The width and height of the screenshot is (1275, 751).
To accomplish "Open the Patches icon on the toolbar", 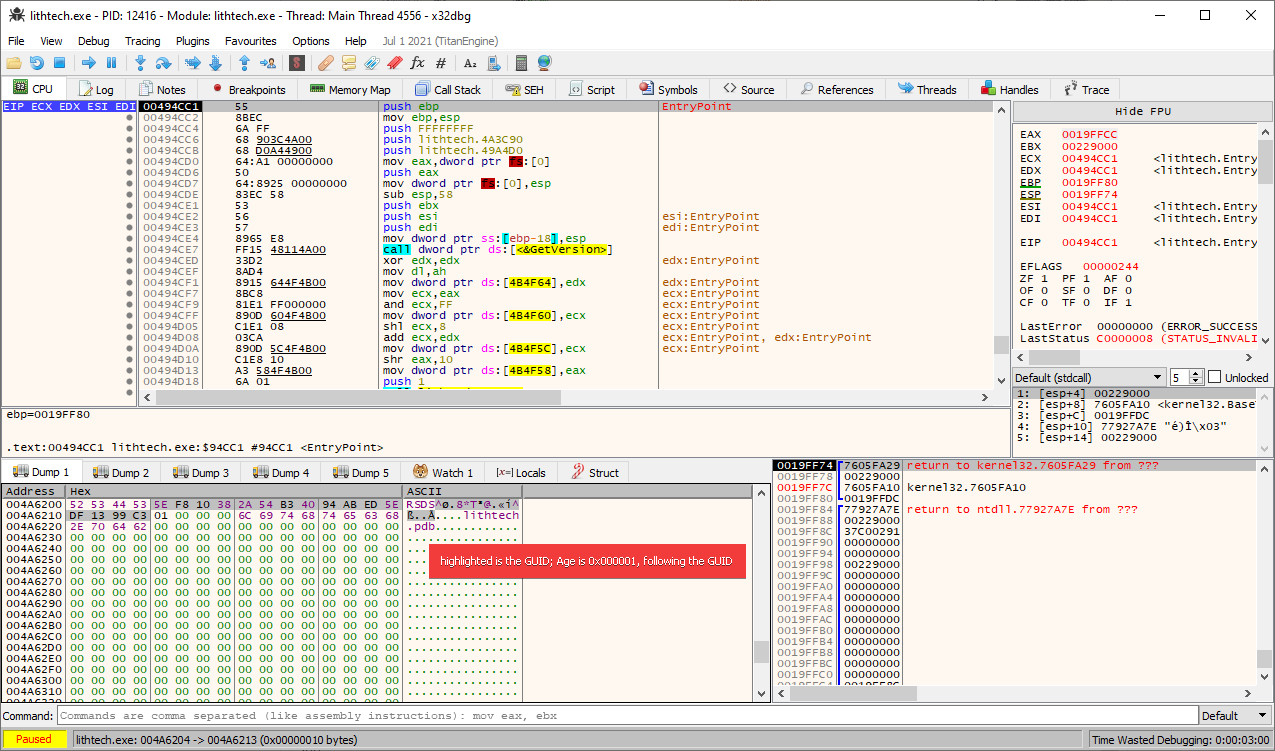I will (324, 63).
